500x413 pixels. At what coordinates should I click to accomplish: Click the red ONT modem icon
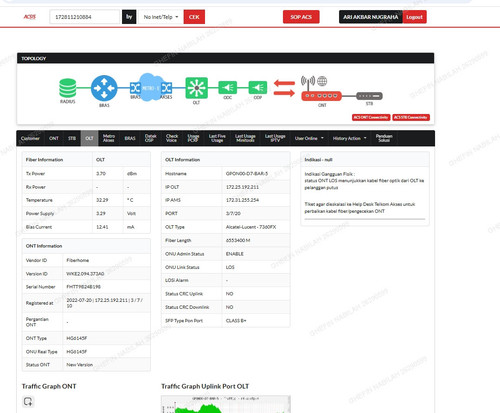click(321, 96)
